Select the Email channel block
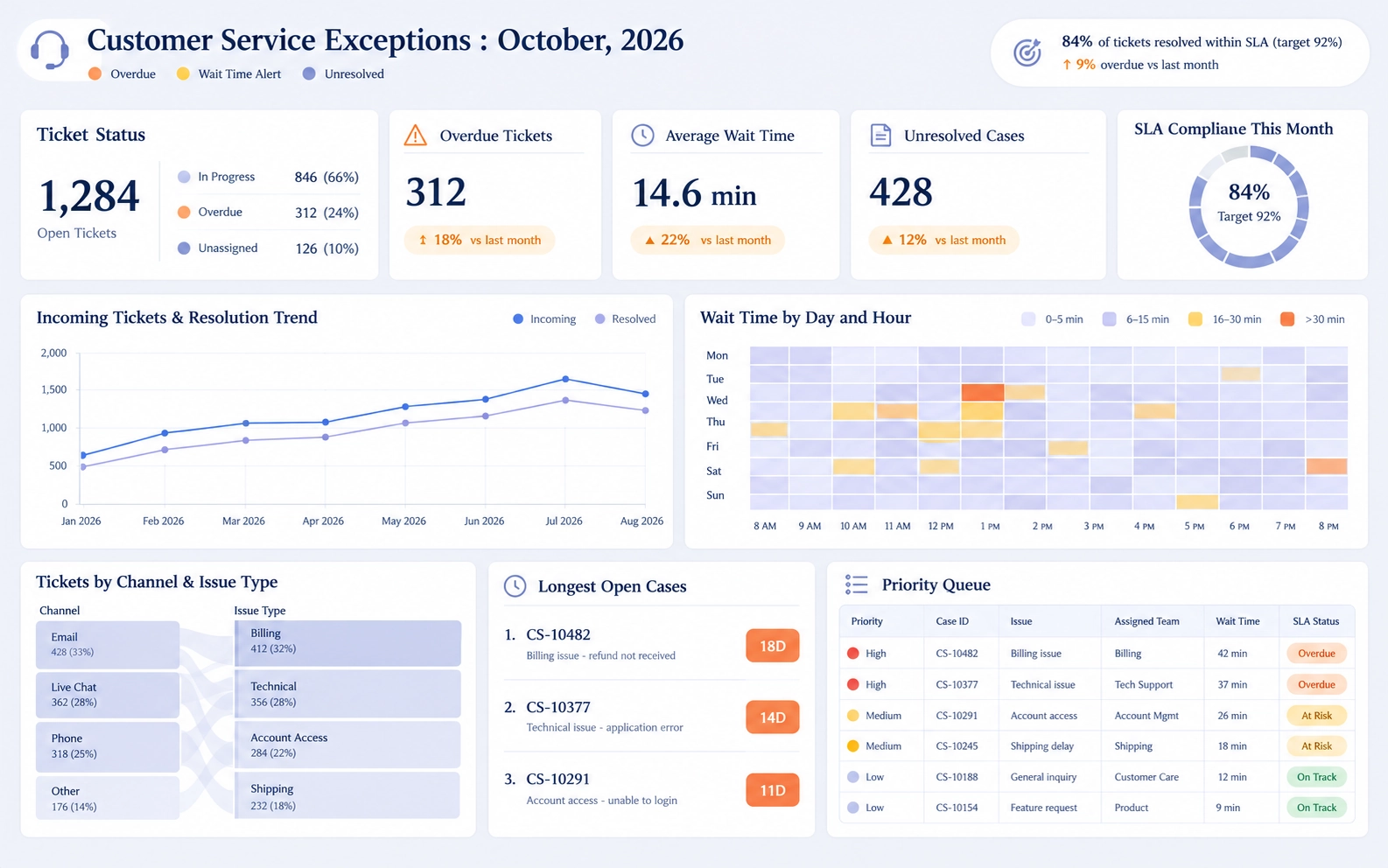 (108, 645)
